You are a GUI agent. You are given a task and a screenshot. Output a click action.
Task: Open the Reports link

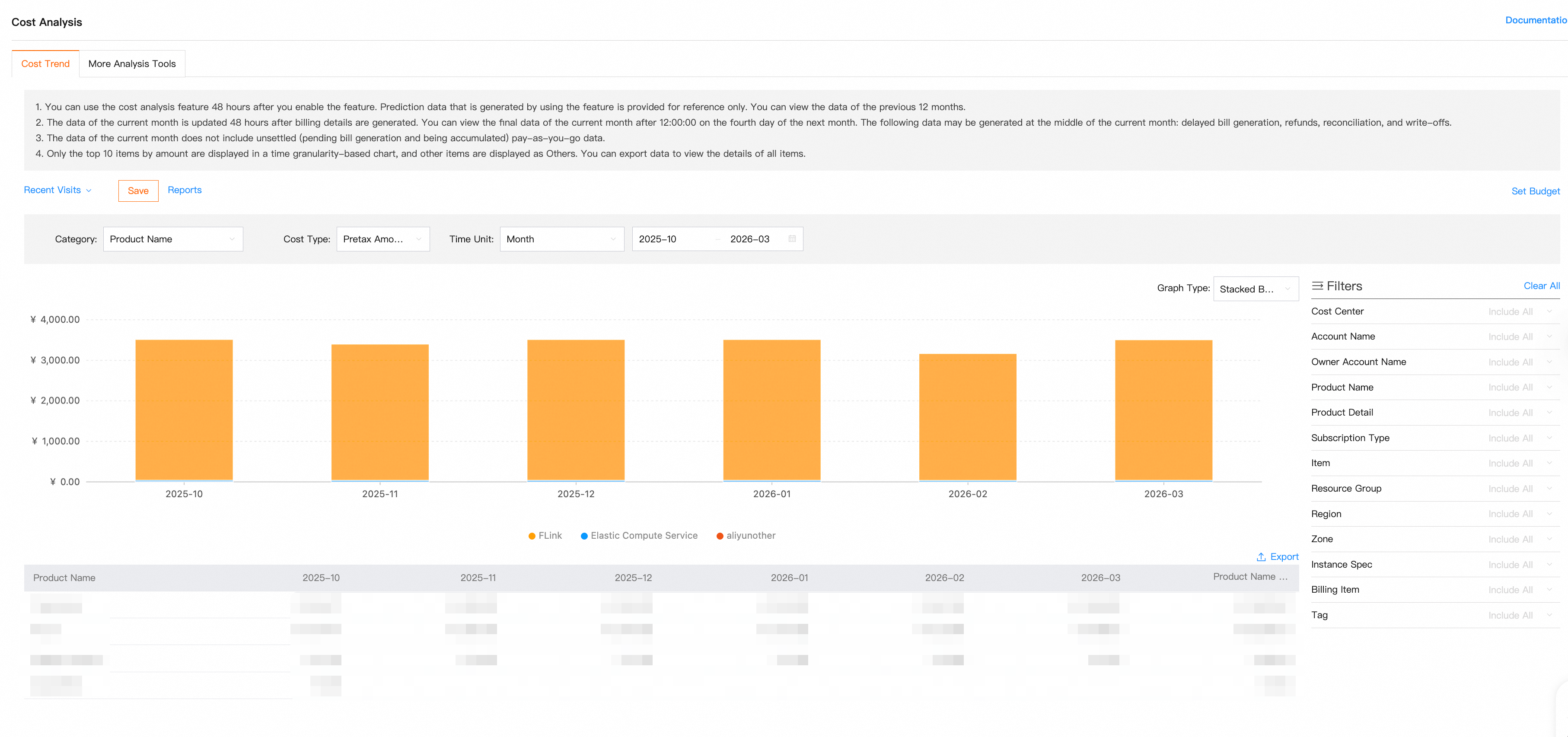coord(185,190)
